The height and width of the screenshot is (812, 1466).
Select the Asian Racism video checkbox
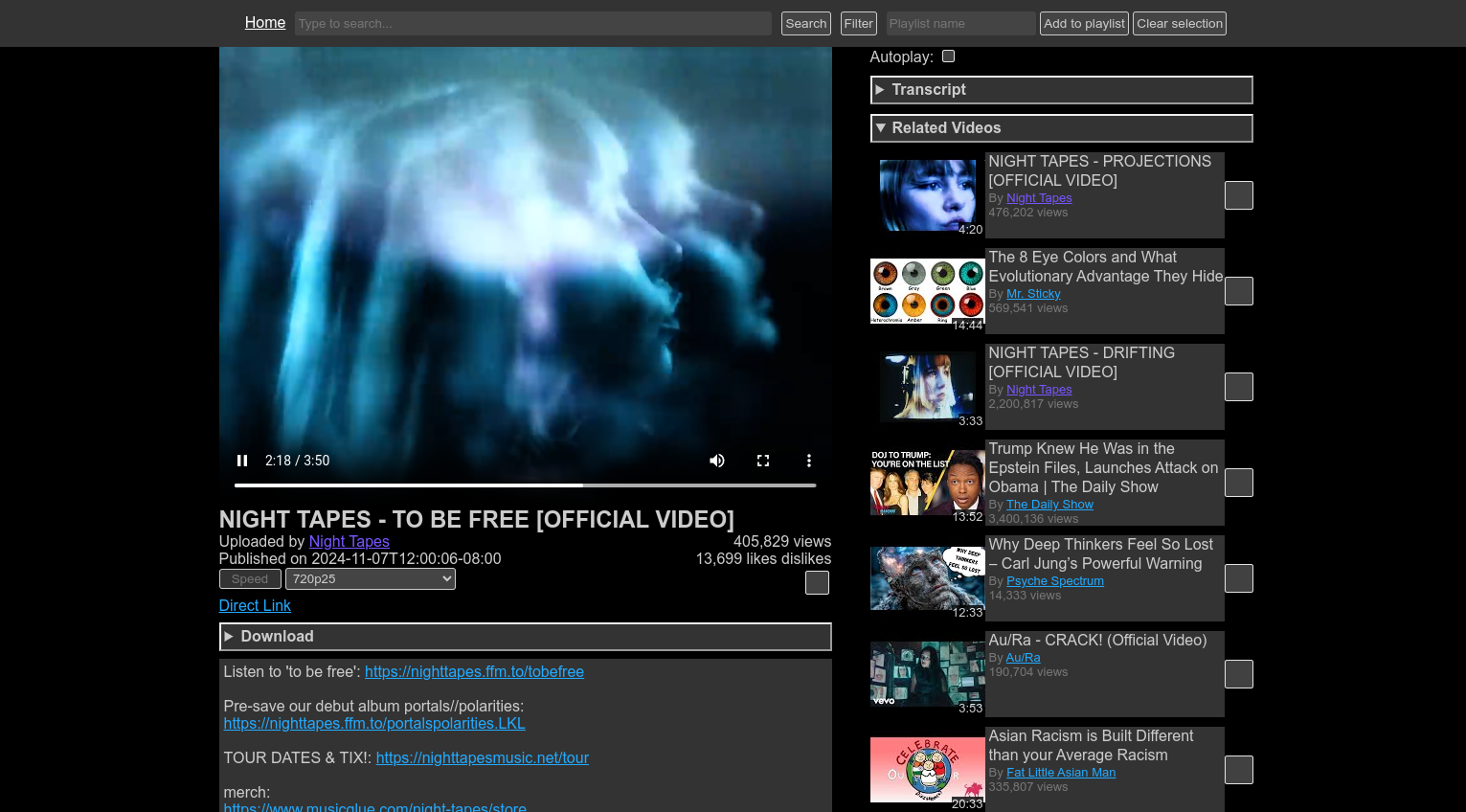tap(1239, 770)
